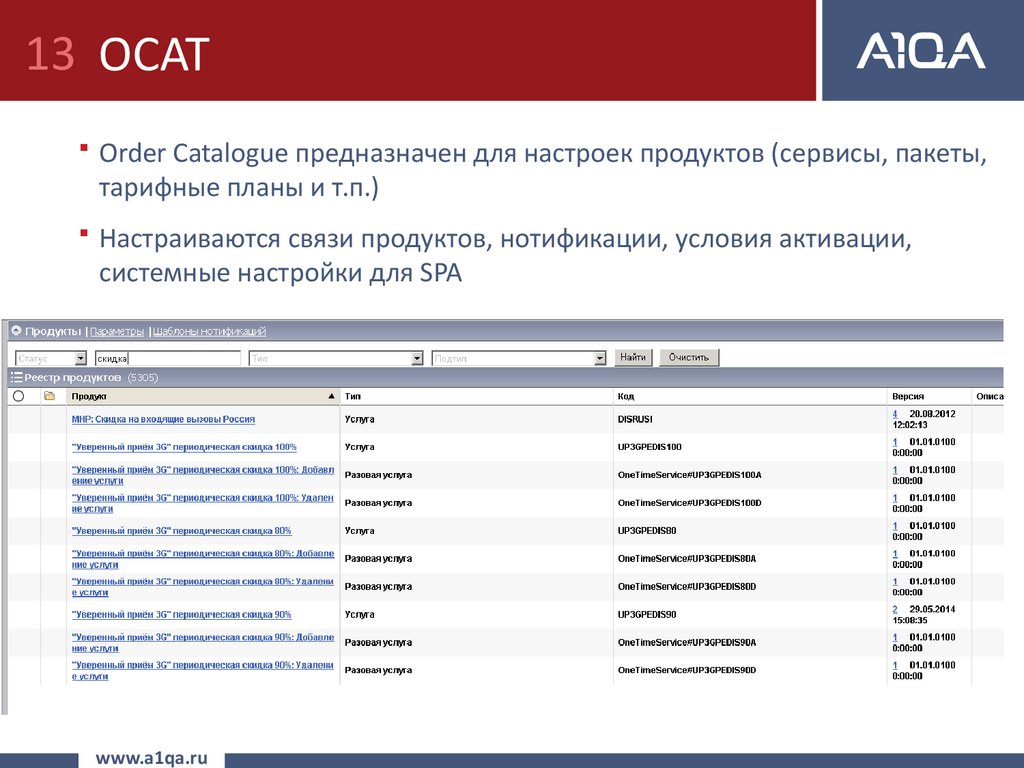Toggle sort arrow in Продукт column
1024x768 pixels.
[x=331, y=396]
